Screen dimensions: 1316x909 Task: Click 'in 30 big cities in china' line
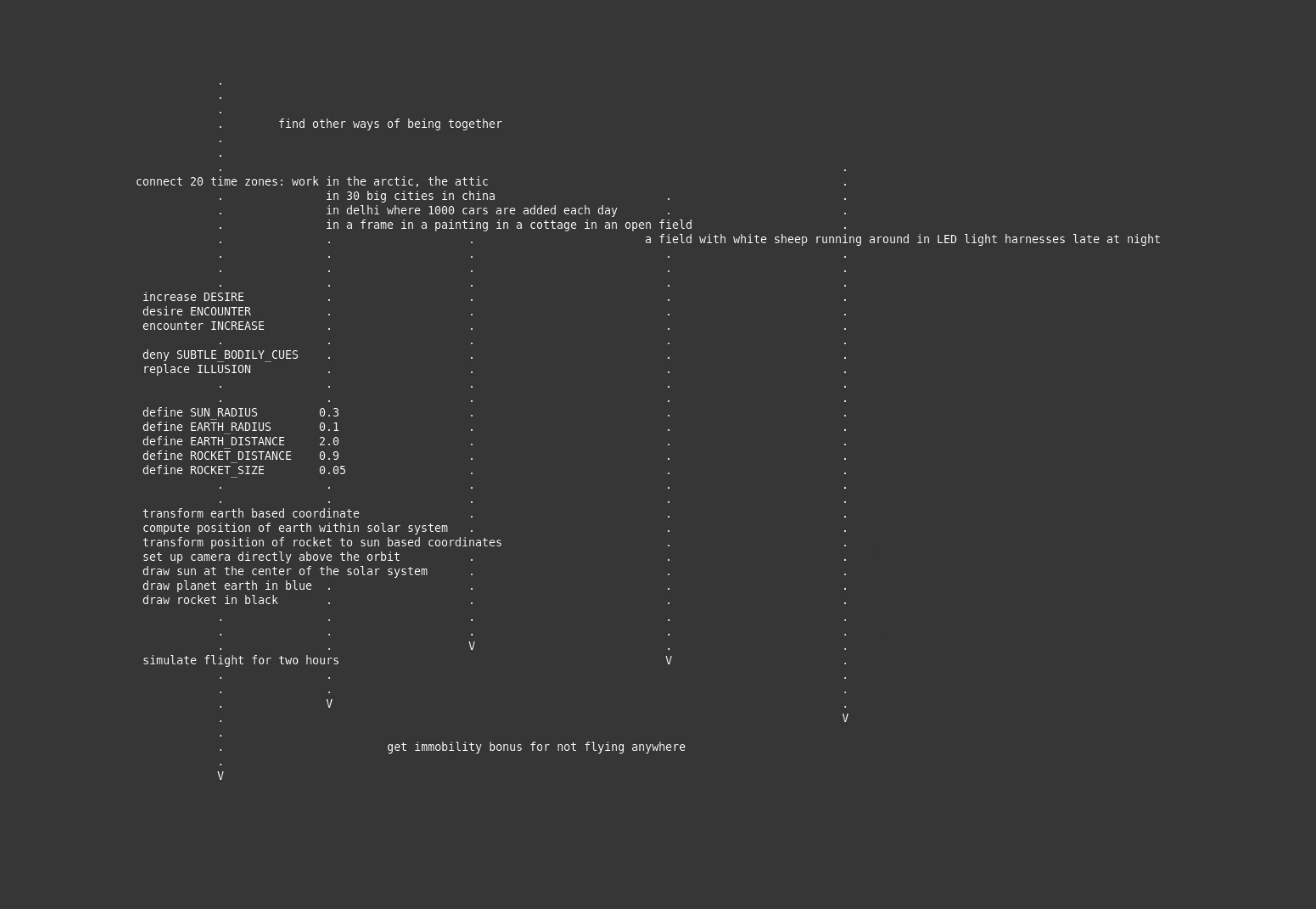pos(410,196)
